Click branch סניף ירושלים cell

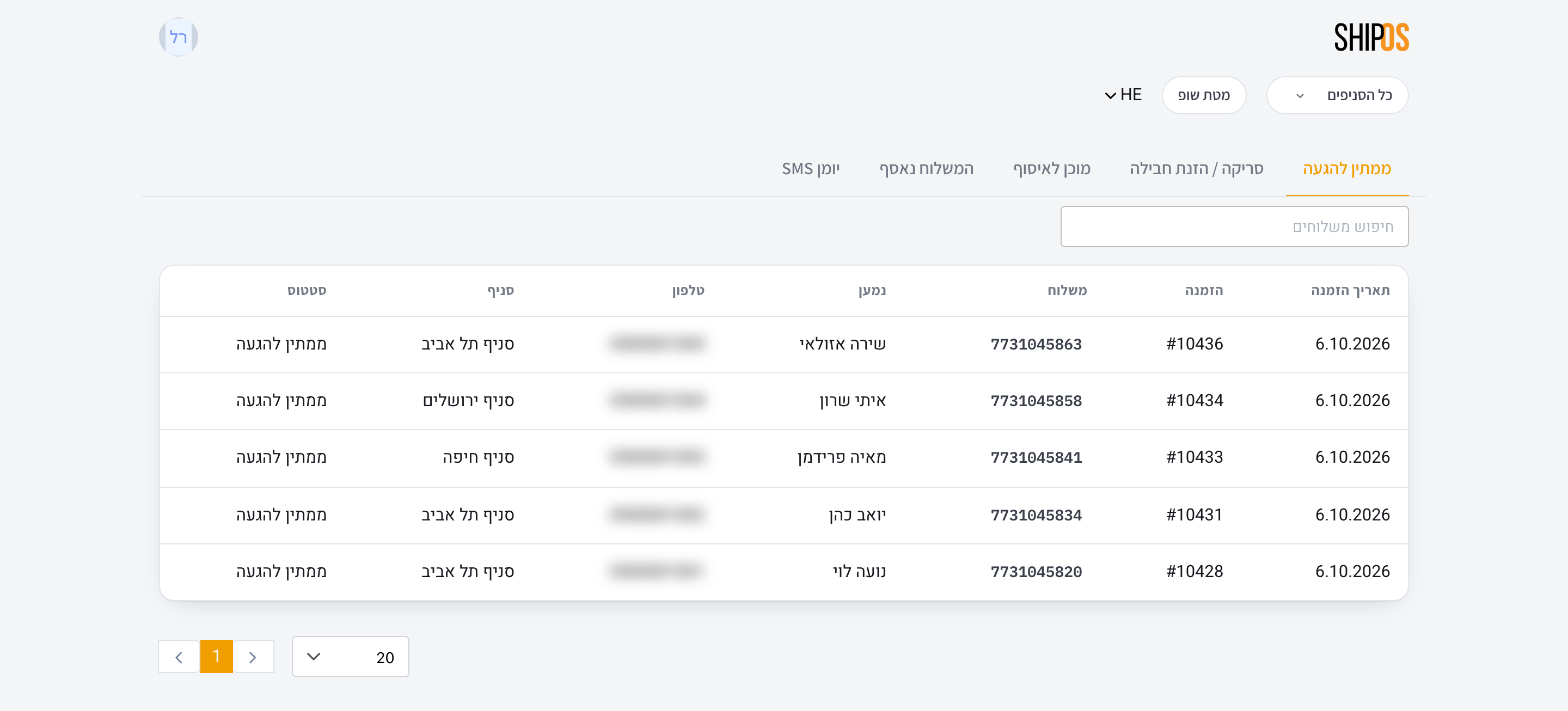point(468,401)
